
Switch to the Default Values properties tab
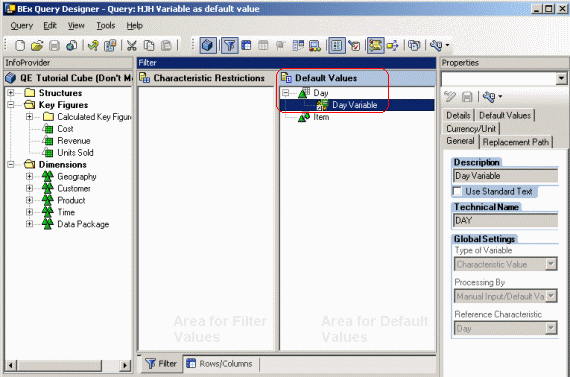point(505,116)
